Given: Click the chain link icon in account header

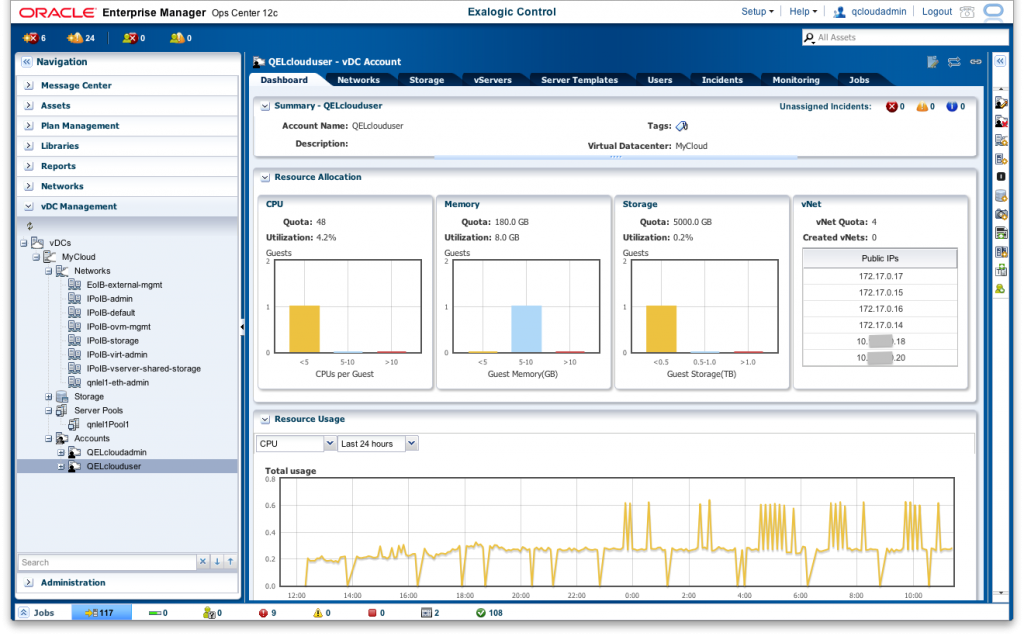Looking at the screenshot, I should point(976,62).
